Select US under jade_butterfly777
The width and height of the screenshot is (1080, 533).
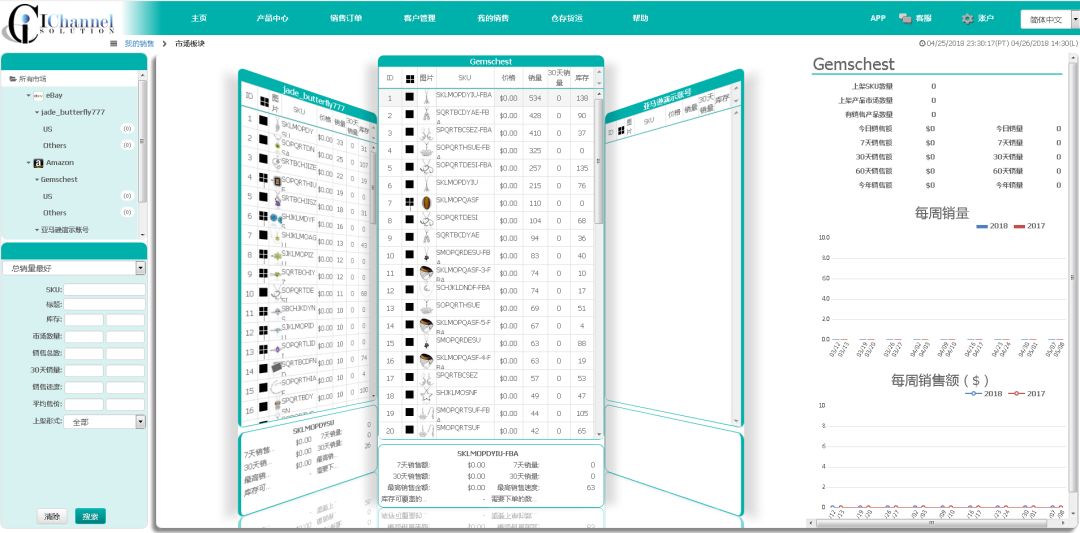pos(48,129)
